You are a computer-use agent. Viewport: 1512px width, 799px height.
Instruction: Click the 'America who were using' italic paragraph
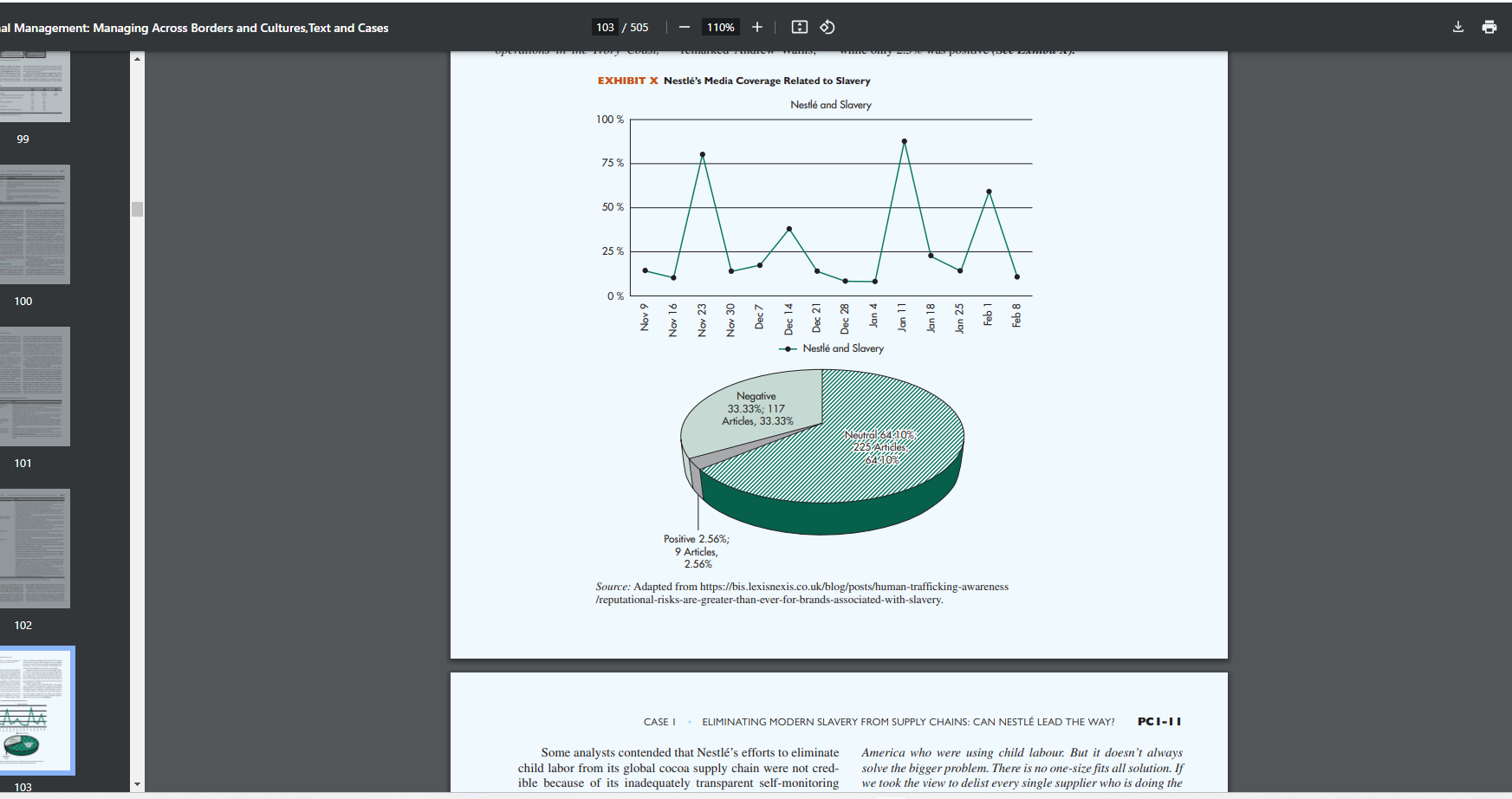[x=1022, y=768]
